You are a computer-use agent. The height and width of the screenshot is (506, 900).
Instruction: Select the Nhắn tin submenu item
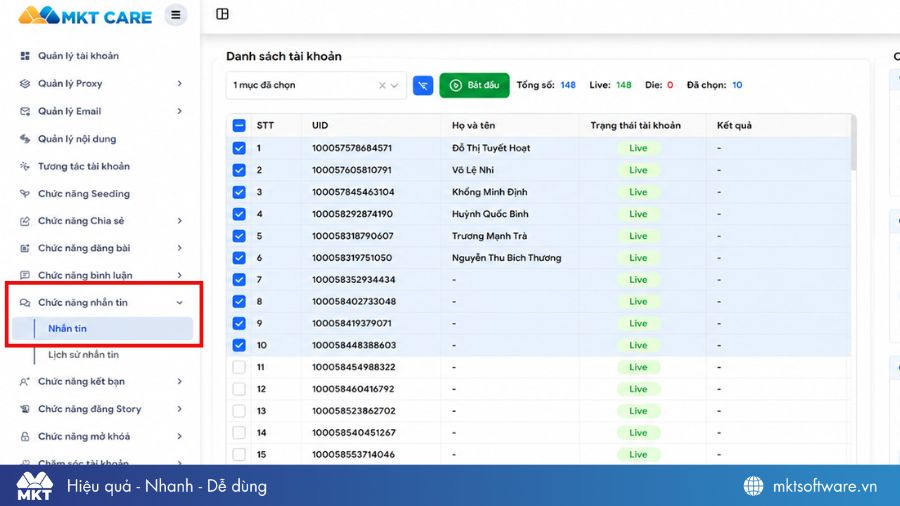[x=102, y=329]
